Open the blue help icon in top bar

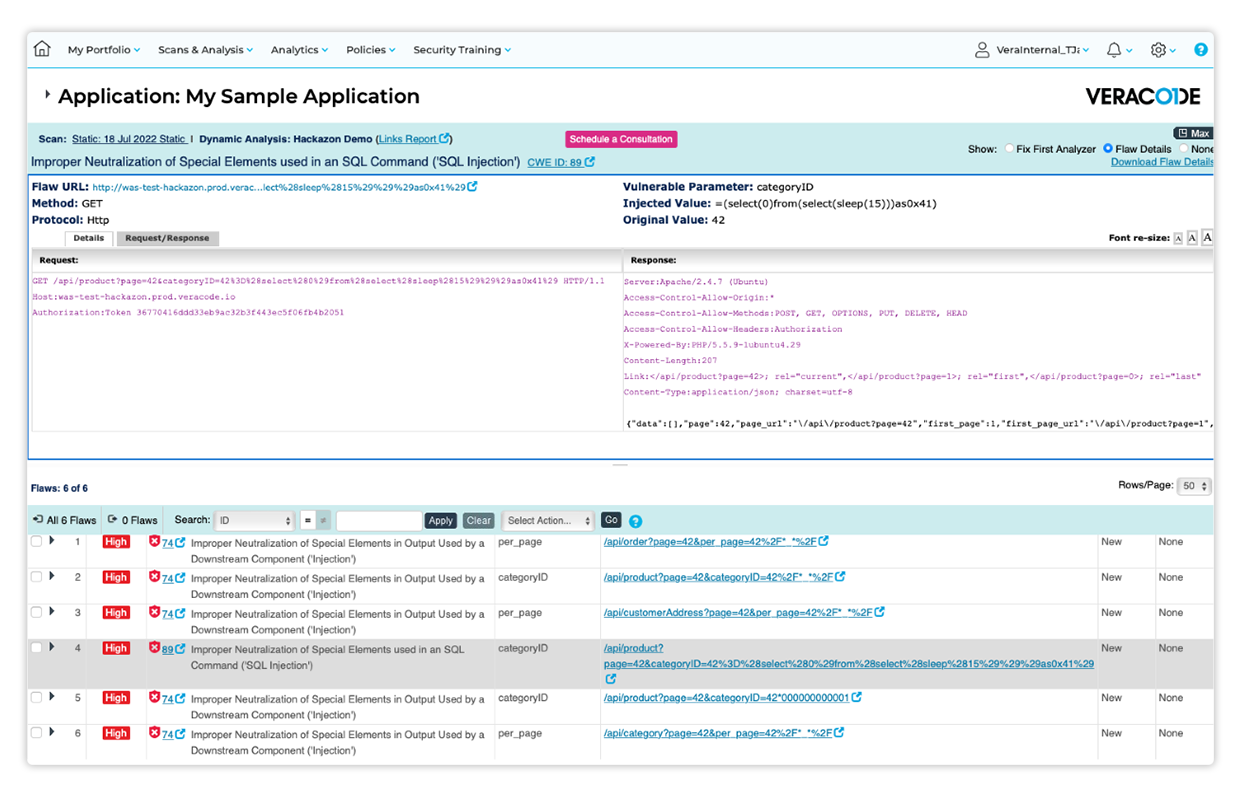pos(1201,49)
